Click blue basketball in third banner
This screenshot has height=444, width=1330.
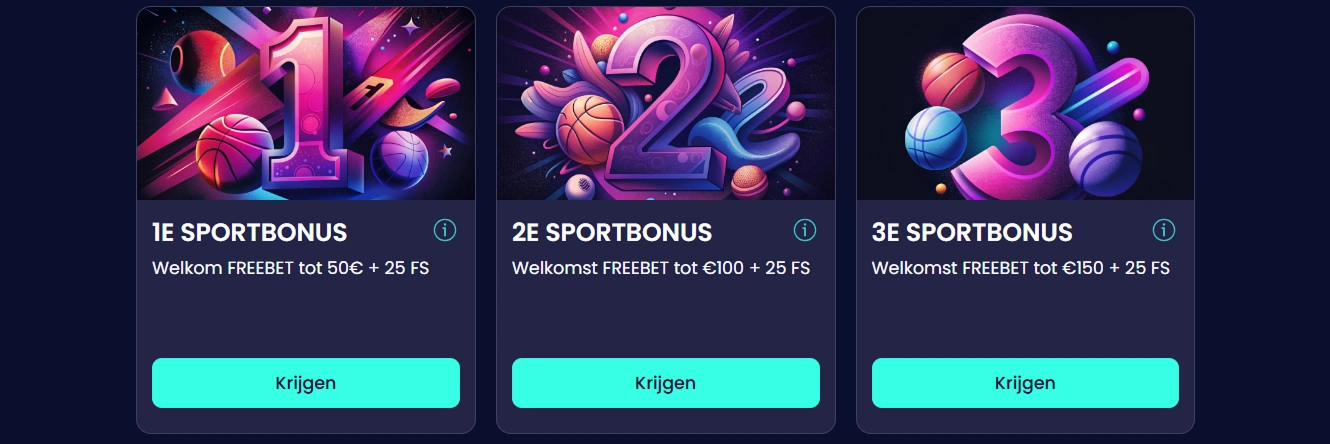[x=936, y=137]
